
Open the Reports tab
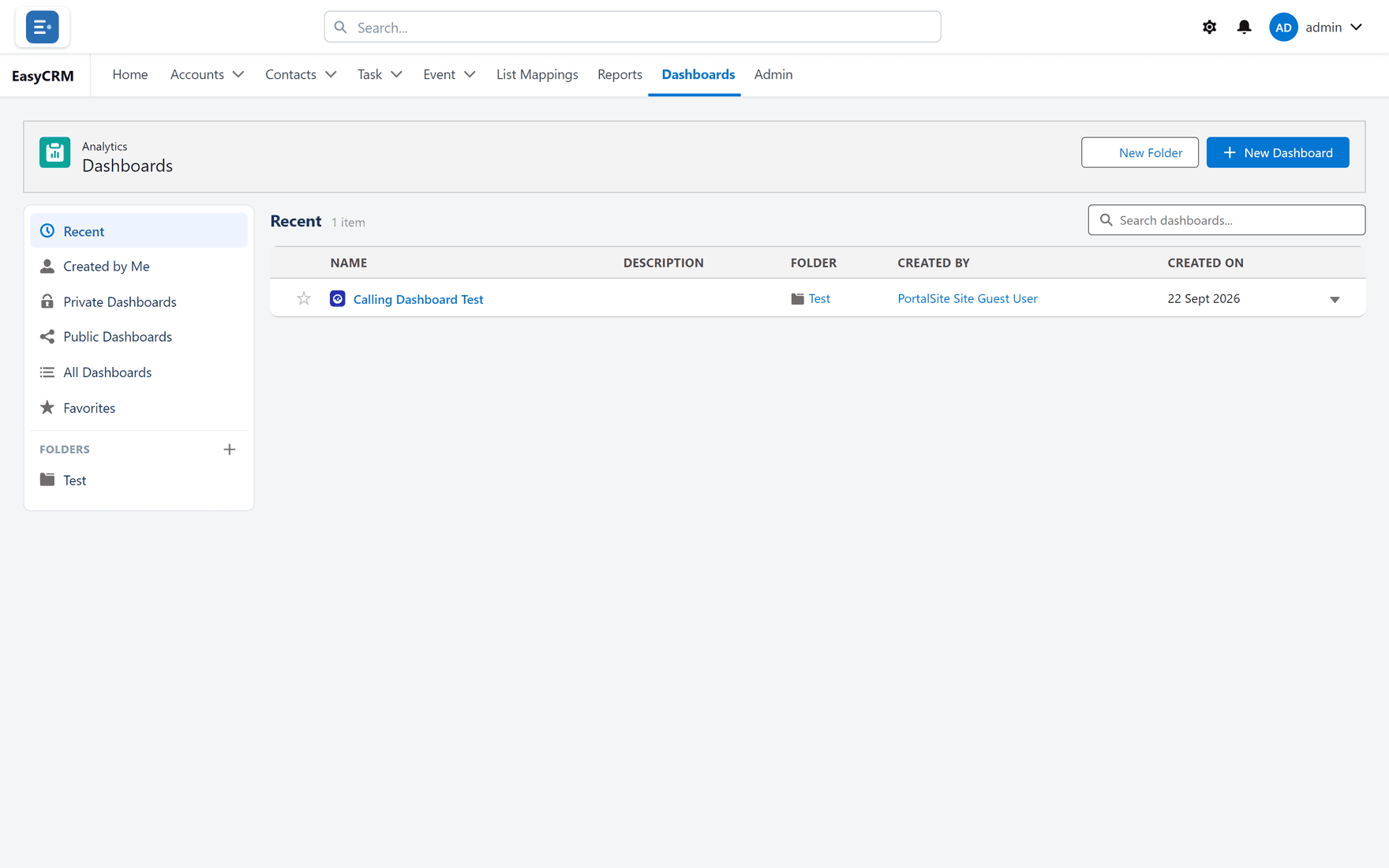(620, 74)
